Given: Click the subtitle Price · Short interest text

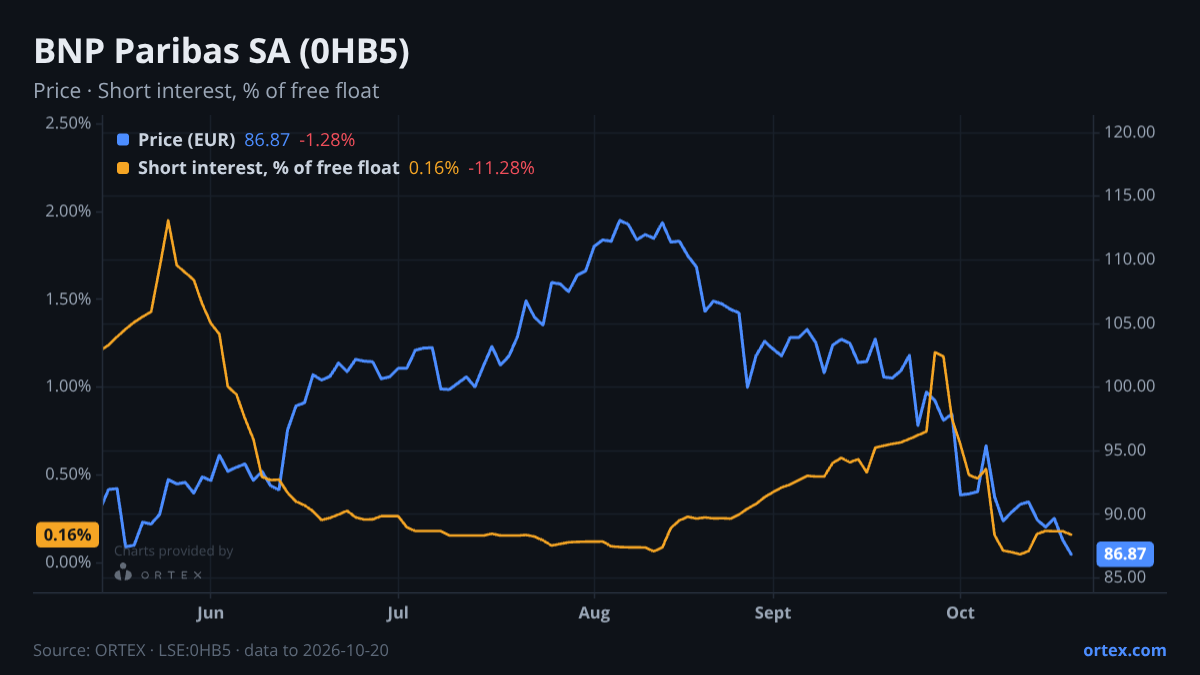Looking at the screenshot, I should tap(206, 91).
